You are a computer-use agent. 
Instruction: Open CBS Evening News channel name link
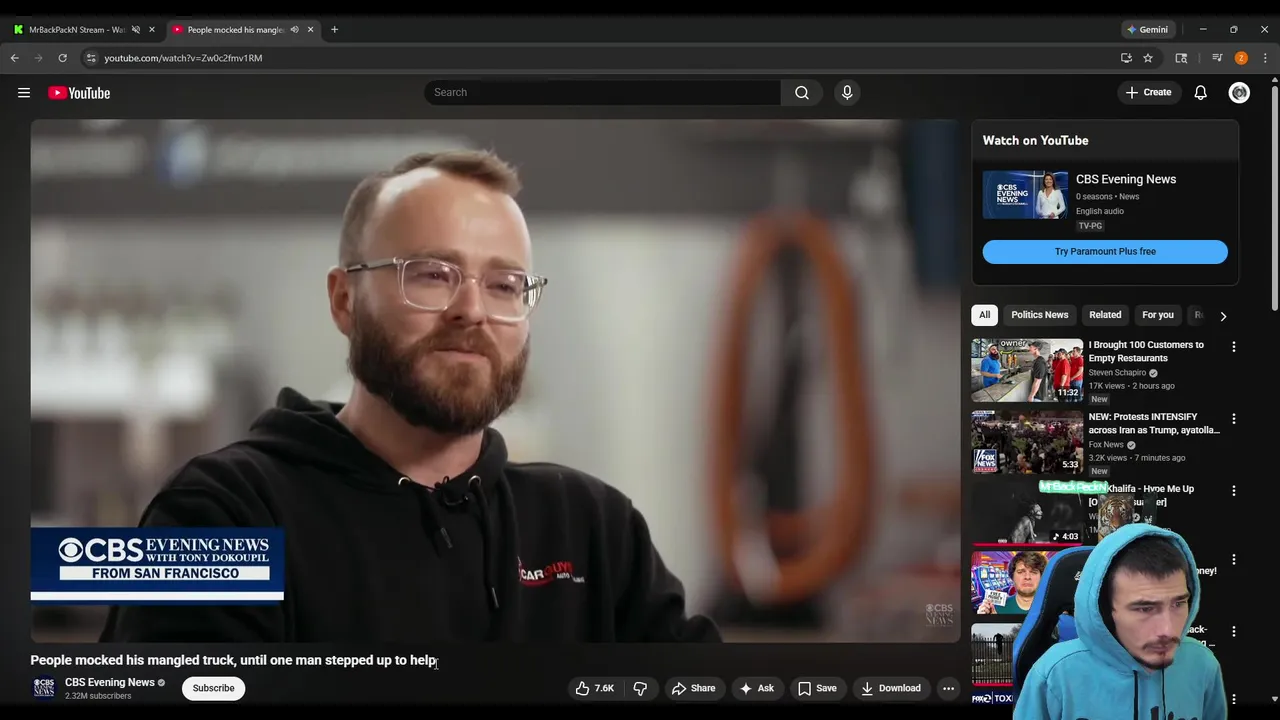(x=110, y=682)
